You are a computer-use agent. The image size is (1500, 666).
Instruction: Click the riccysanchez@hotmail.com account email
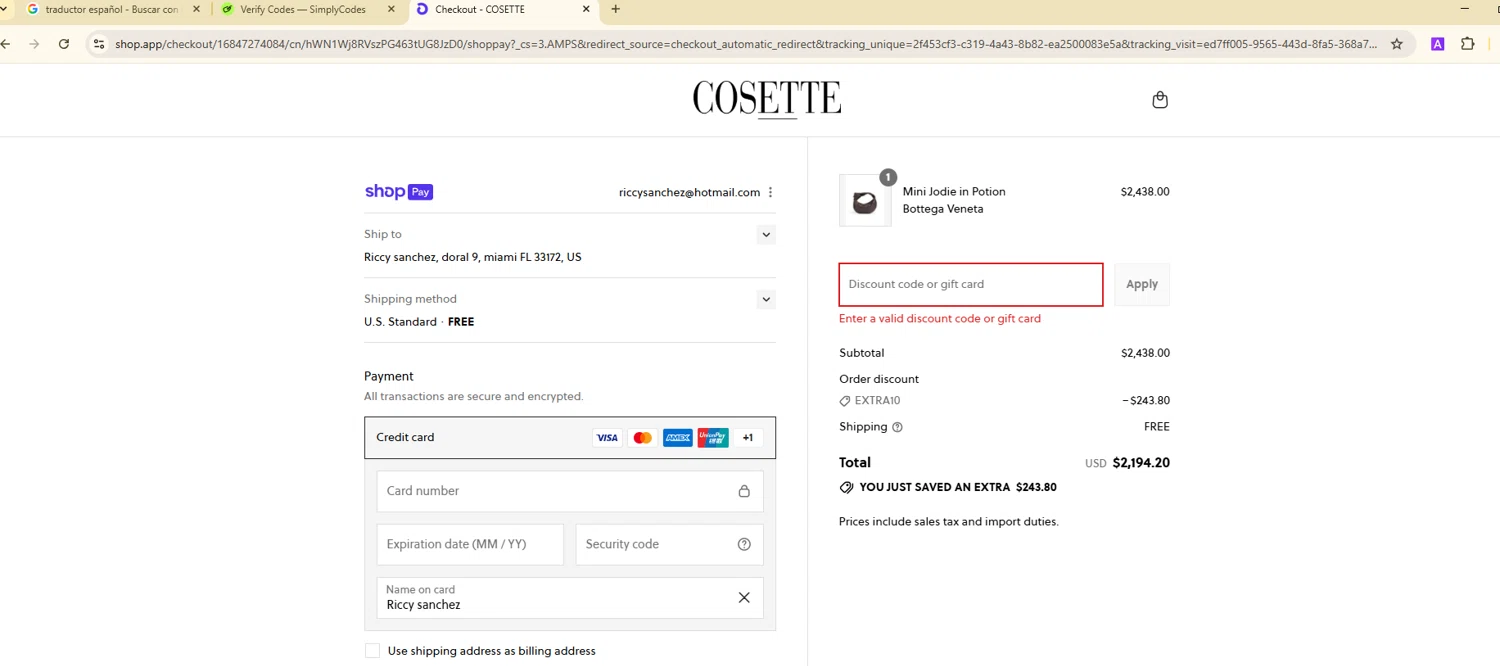(x=689, y=192)
